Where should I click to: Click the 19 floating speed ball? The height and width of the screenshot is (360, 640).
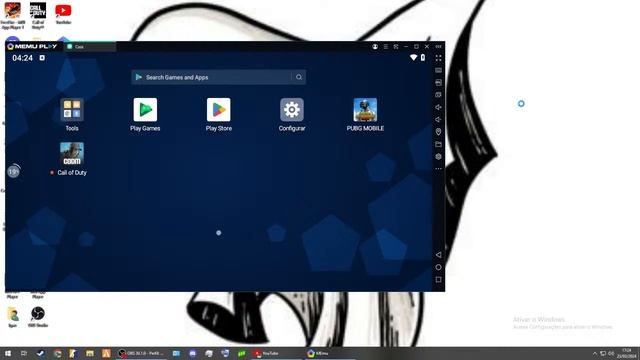(x=13, y=171)
